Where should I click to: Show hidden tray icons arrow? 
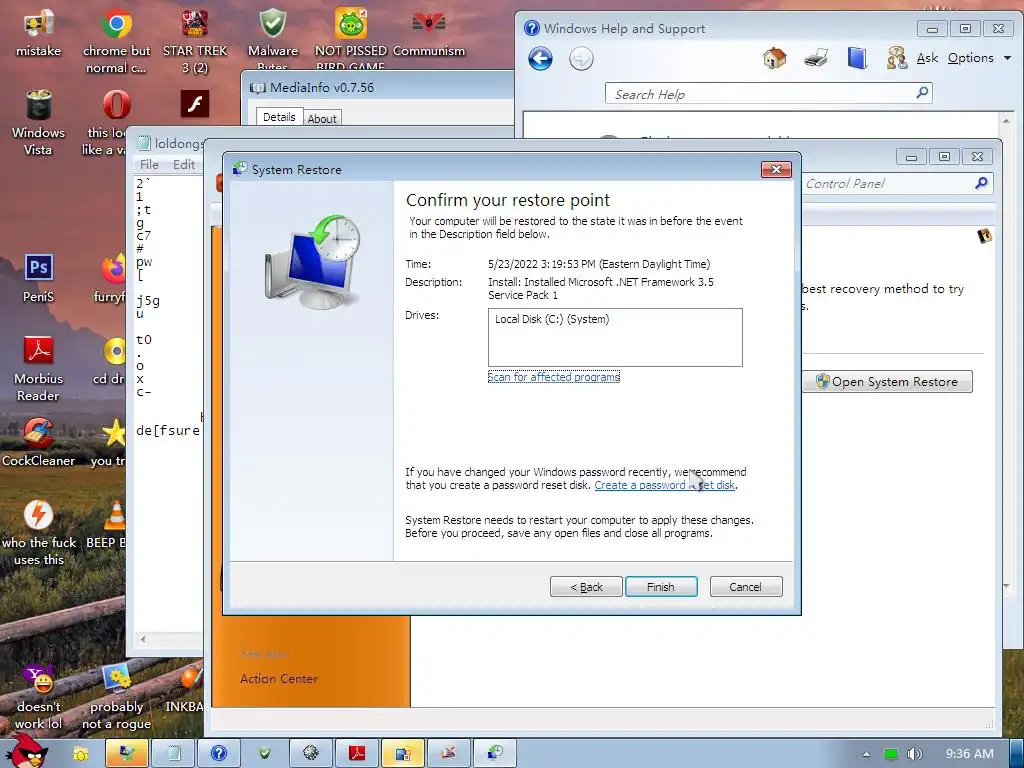[866, 754]
